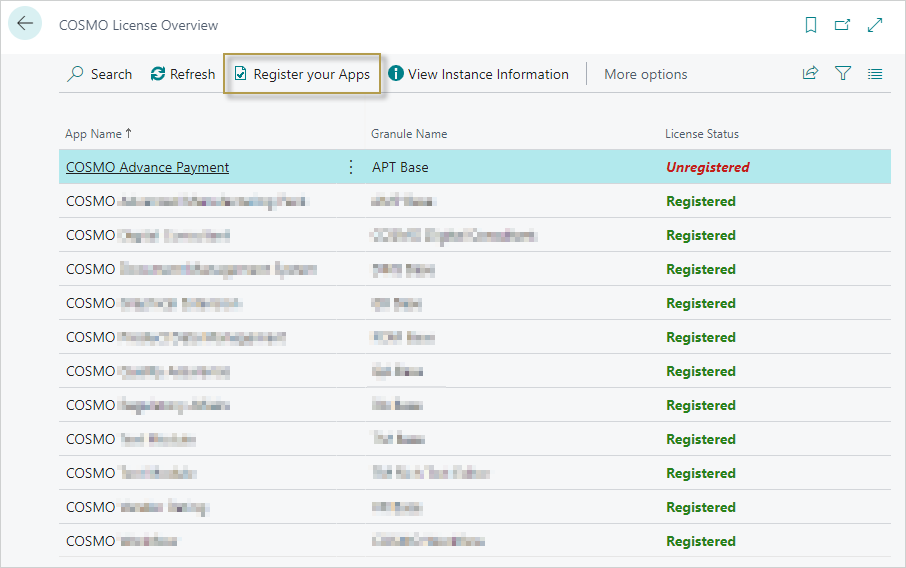Expand page to full view icon
Screen dimensions: 906x568
(875, 25)
